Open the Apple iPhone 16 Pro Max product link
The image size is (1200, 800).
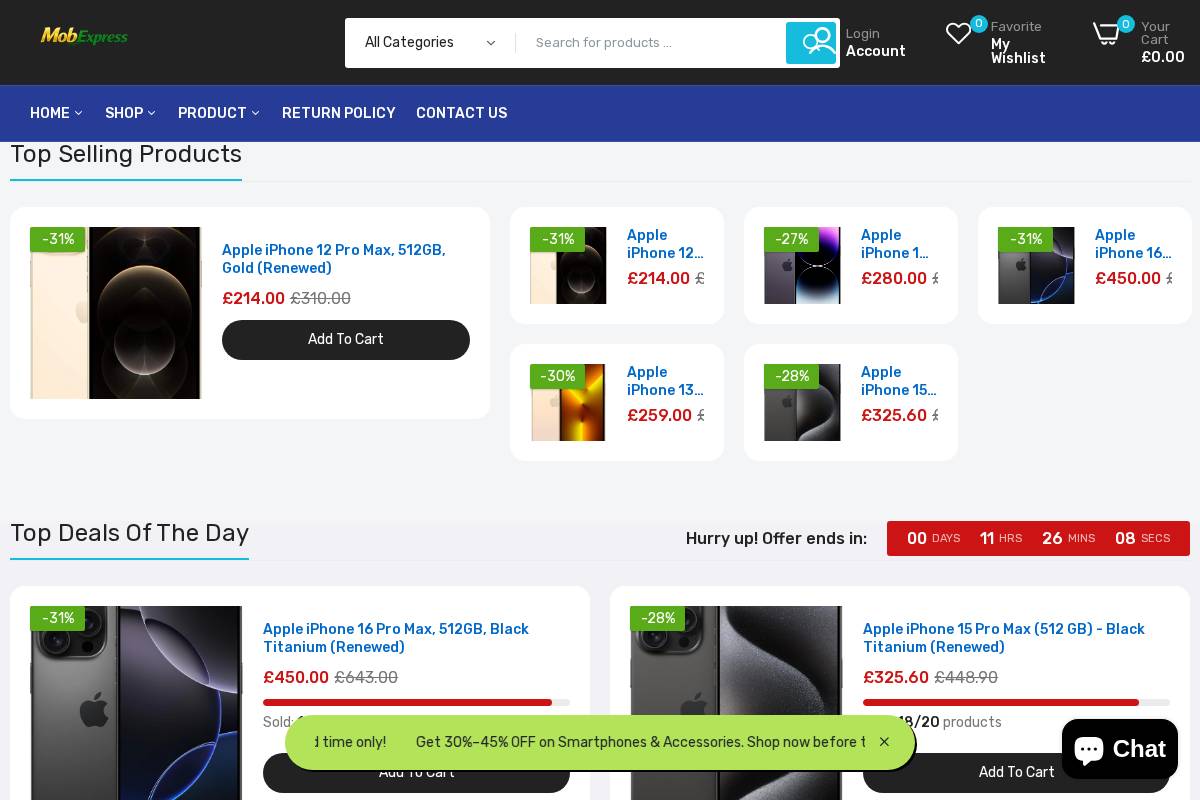point(396,638)
